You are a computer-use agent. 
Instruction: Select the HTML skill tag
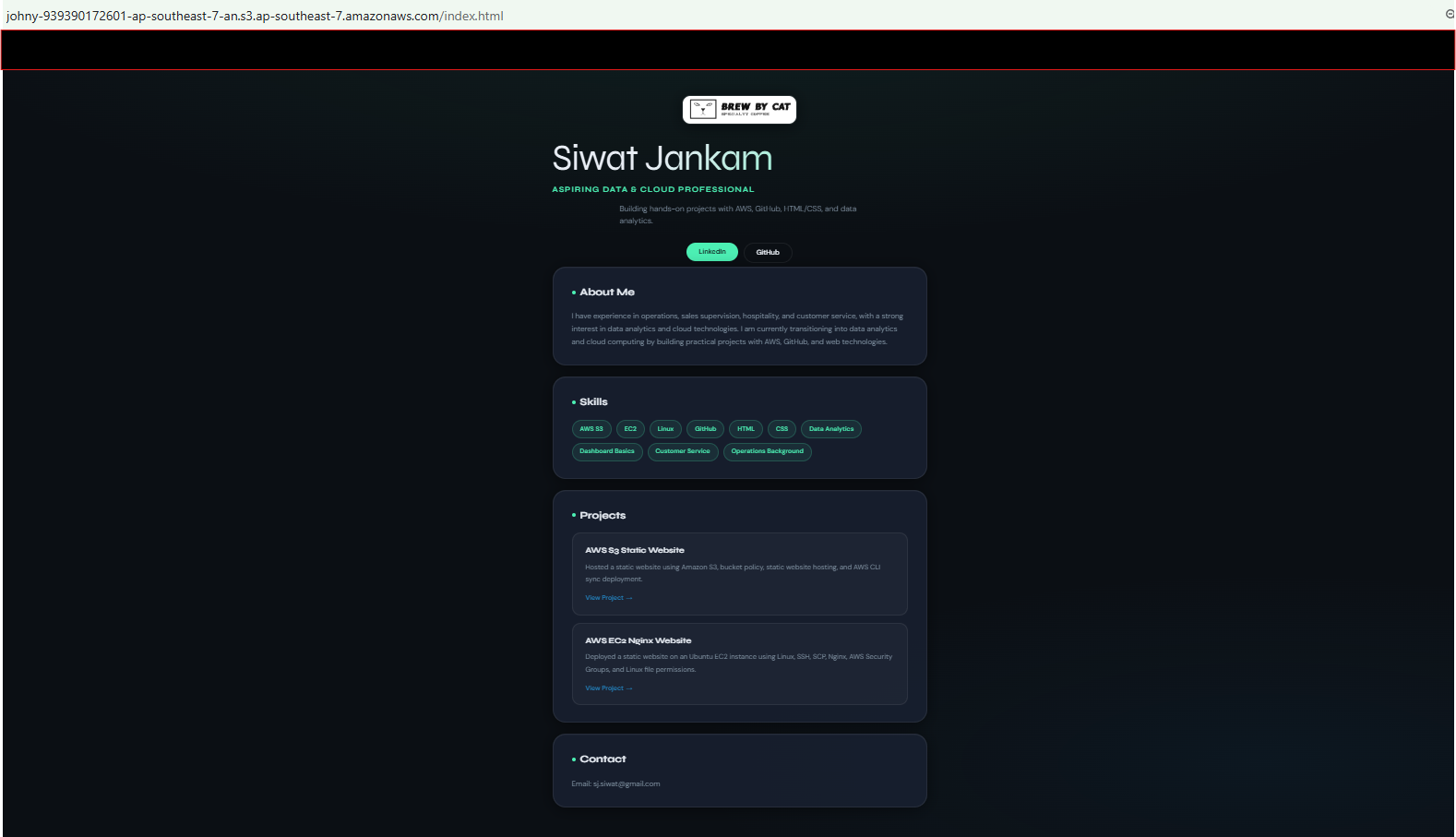click(x=746, y=429)
